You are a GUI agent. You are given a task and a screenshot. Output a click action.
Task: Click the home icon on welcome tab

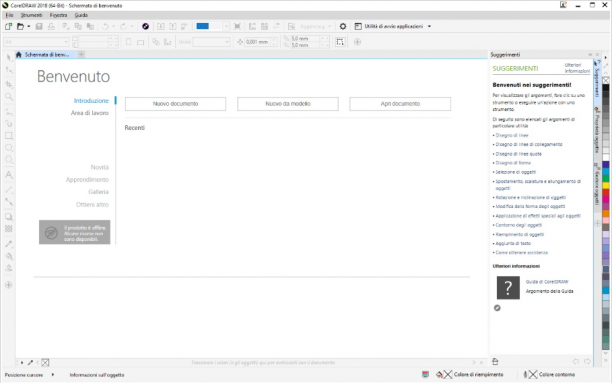pyautogui.click(x=19, y=55)
